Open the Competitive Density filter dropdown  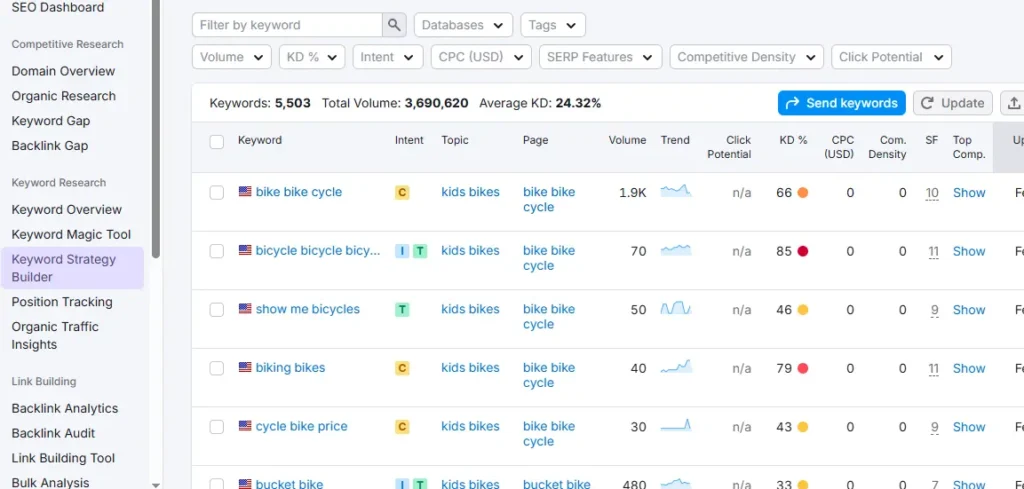(x=746, y=57)
